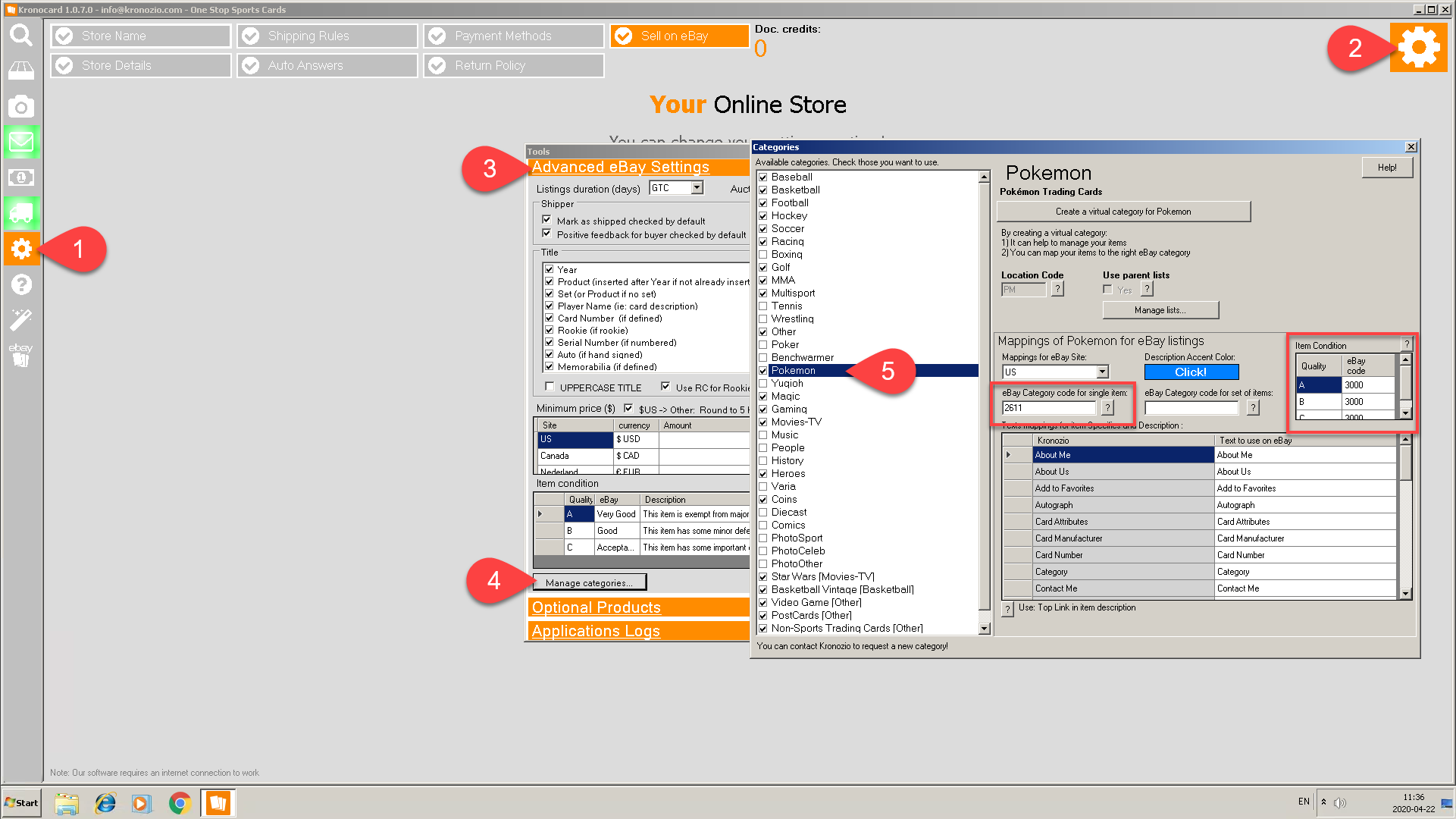Toggle UPPERCASE TITLE checkbox
The width and height of the screenshot is (1456, 819).
tap(550, 387)
